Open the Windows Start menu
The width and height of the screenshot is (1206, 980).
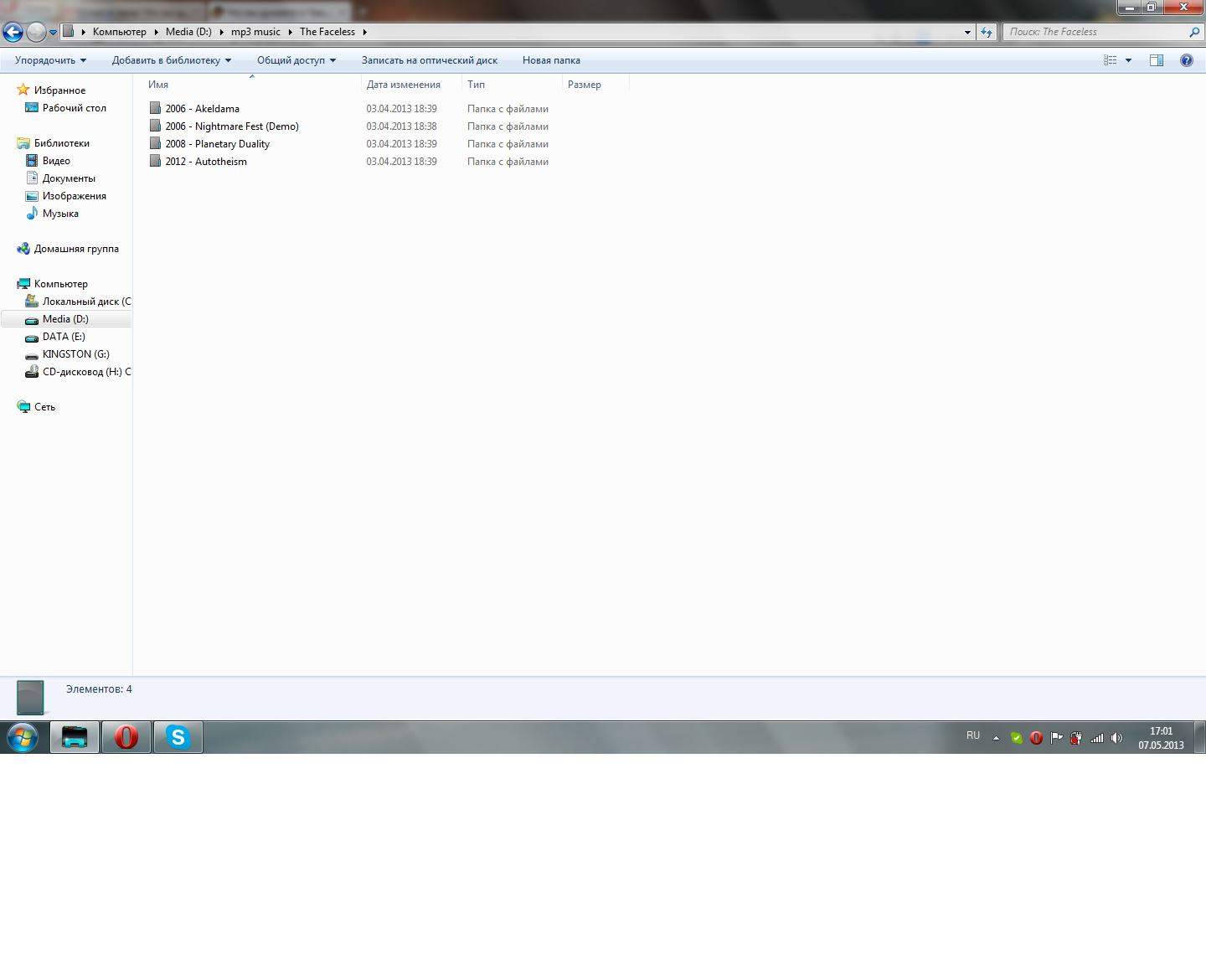point(23,737)
